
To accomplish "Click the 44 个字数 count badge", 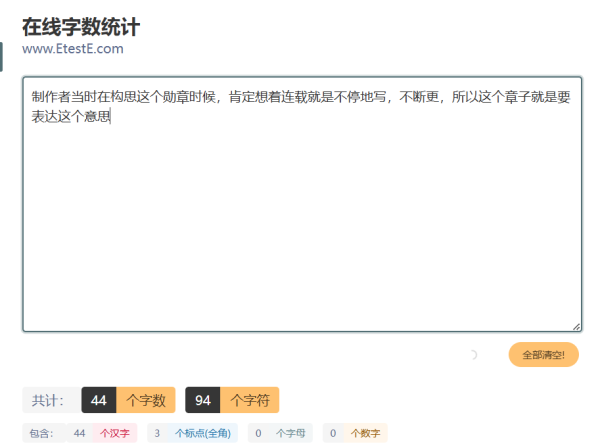I will (x=128, y=400).
